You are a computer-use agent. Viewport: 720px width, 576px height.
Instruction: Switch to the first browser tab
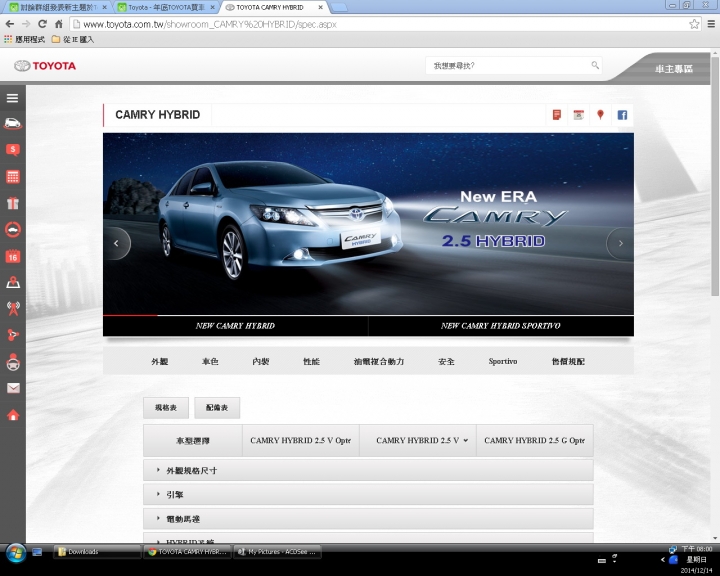coord(58,7)
